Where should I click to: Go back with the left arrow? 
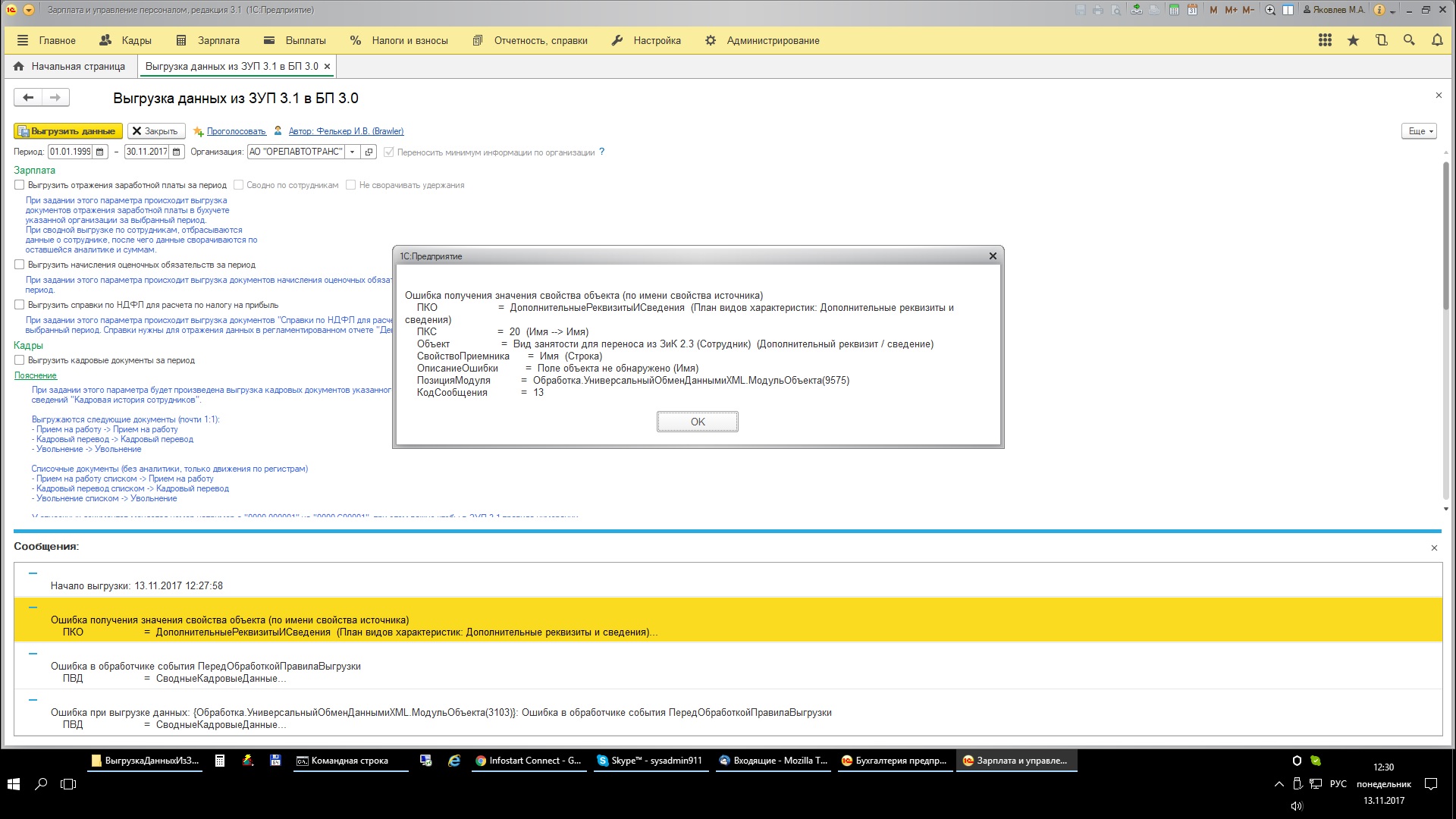pyautogui.click(x=28, y=97)
